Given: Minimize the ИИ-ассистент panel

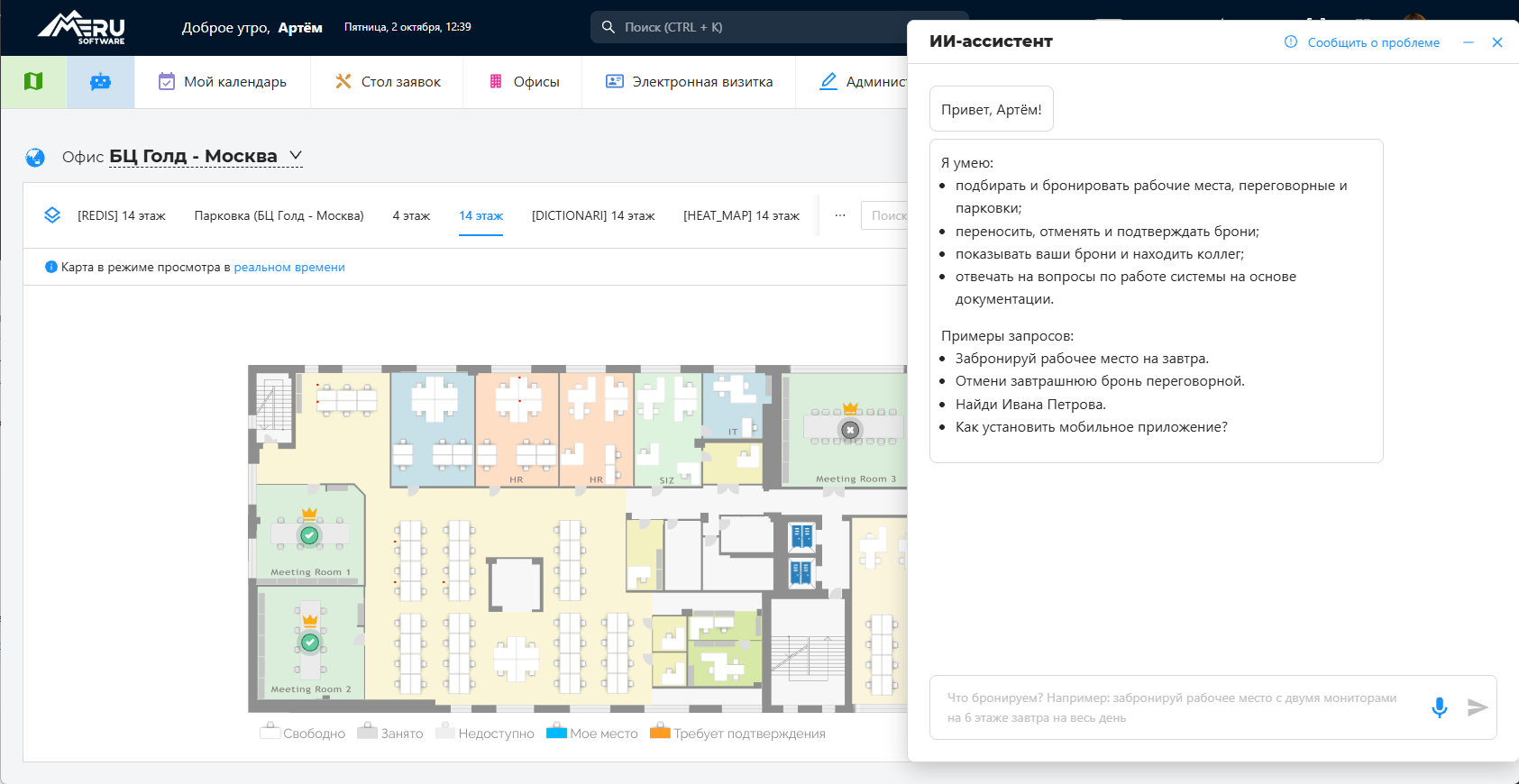Looking at the screenshot, I should 1469,42.
